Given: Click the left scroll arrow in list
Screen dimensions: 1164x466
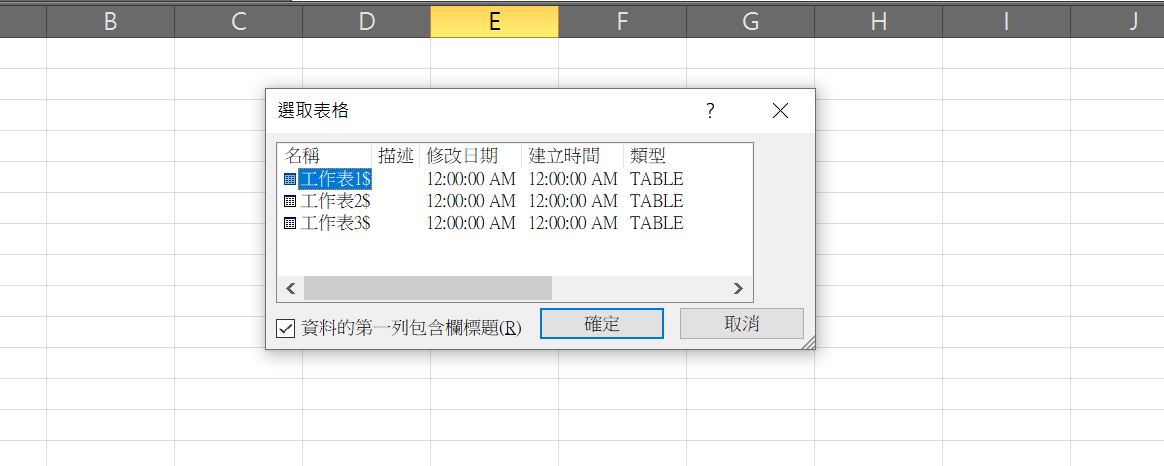Looking at the screenshot, I should 290,288.
